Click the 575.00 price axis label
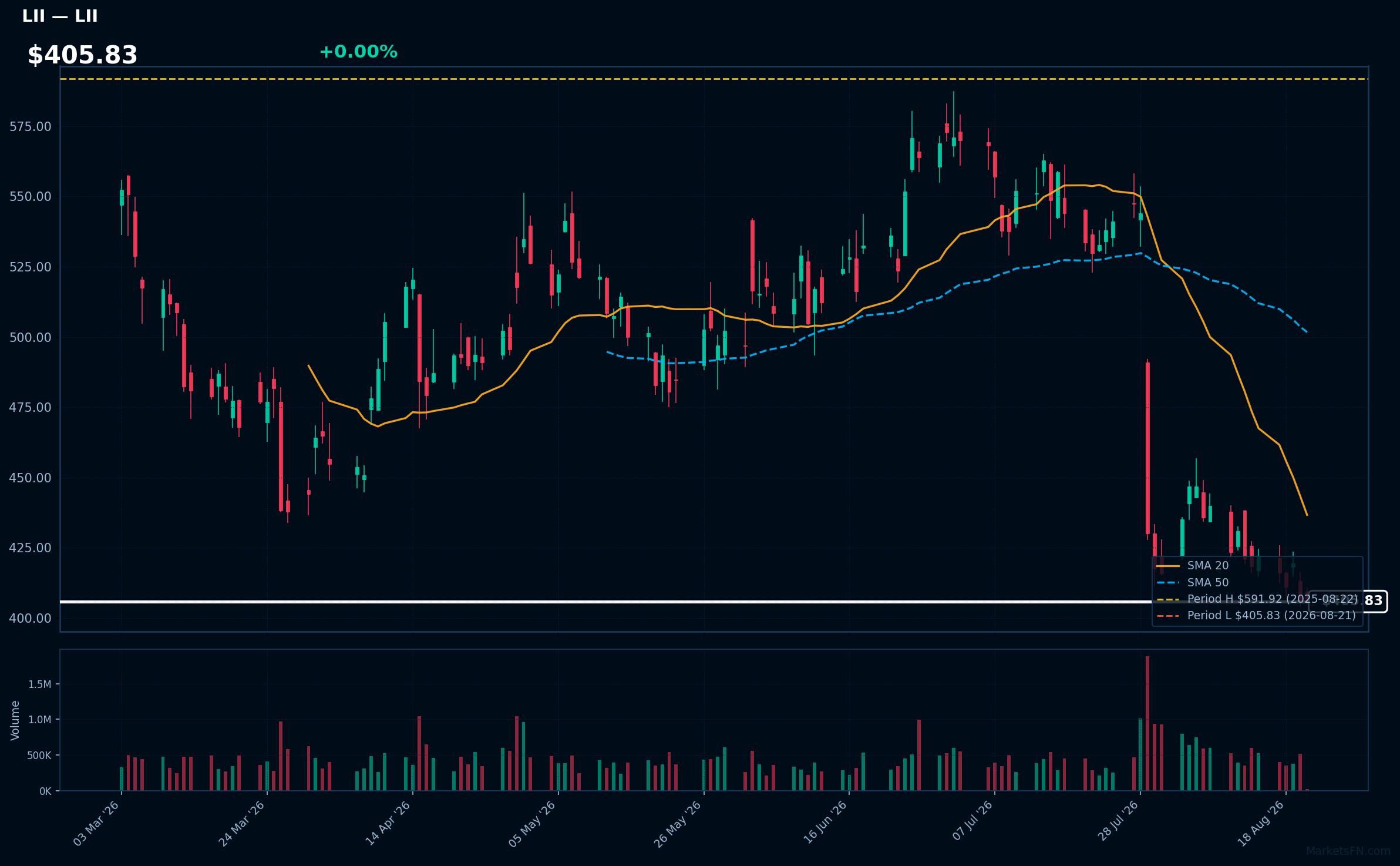This screenshot has height=866, width=1400. tap(31, 126)
